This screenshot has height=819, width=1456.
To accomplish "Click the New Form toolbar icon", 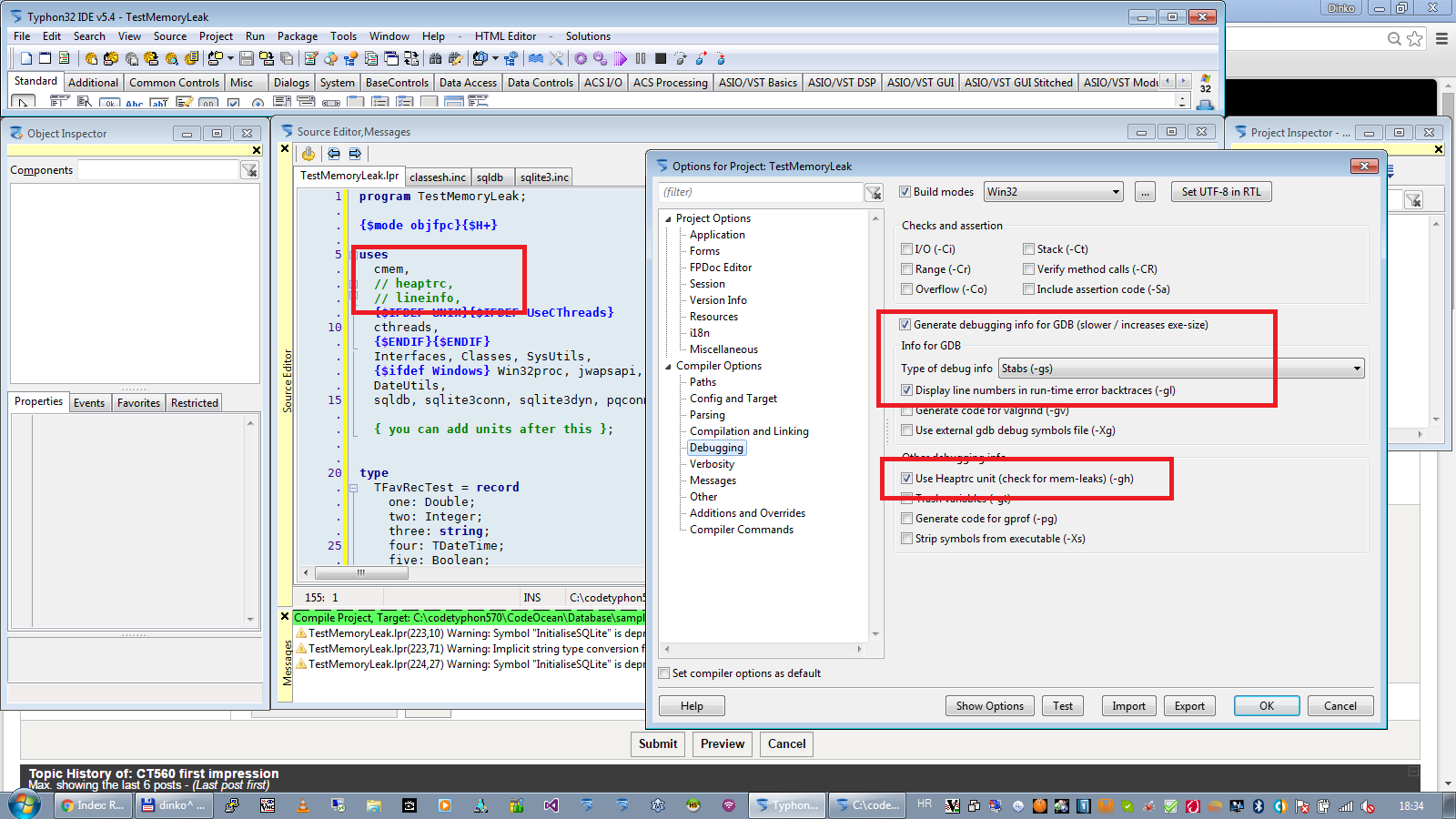I will pyautogui.click(x=45, y=58).
